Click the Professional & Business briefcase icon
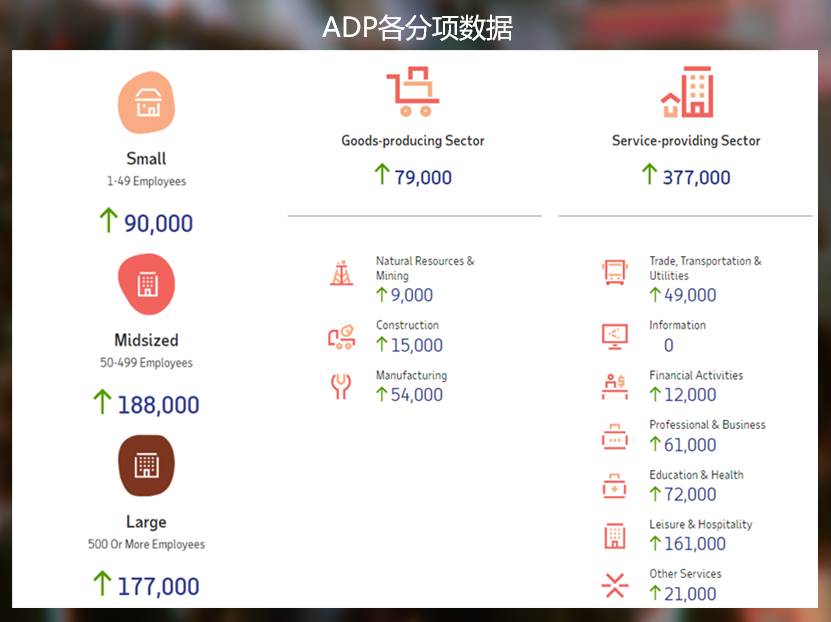 pos(615,437)
